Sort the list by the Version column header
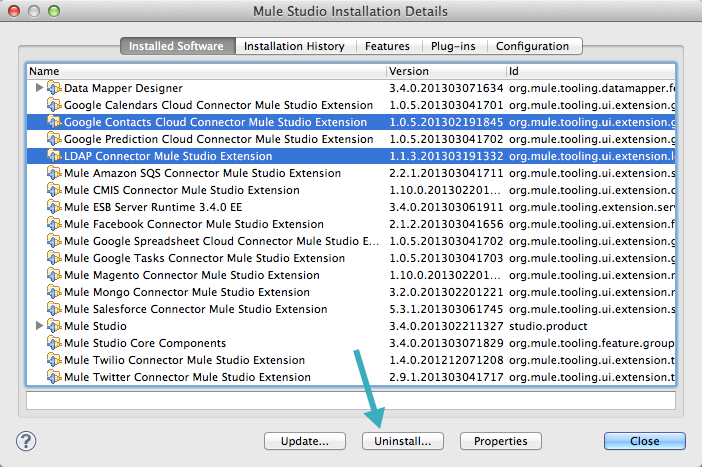The image size is (702, 467). [x=446, y=71]
